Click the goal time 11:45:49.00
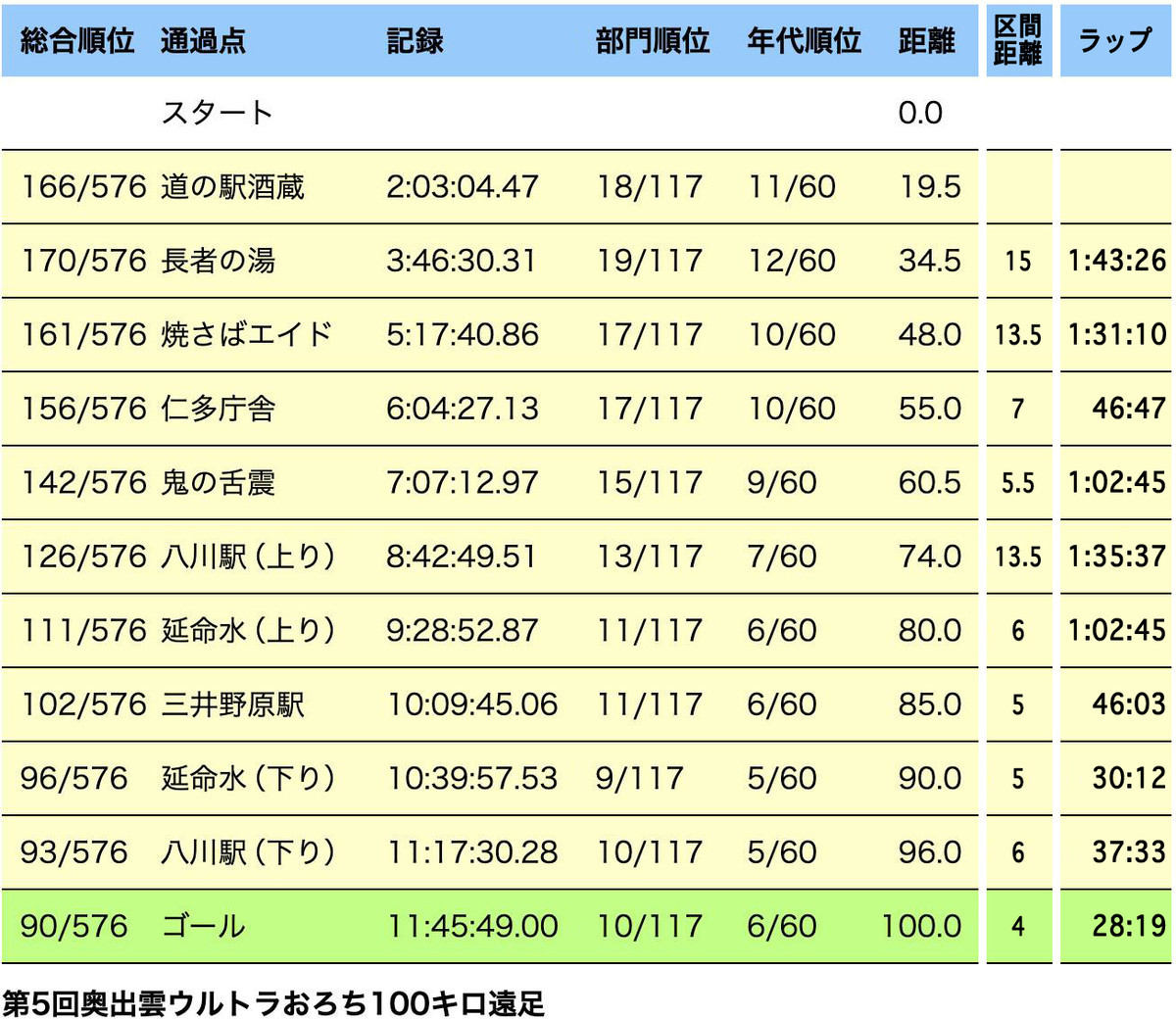The width and height of the screenshot is (1176, 1020). (472, 926)
